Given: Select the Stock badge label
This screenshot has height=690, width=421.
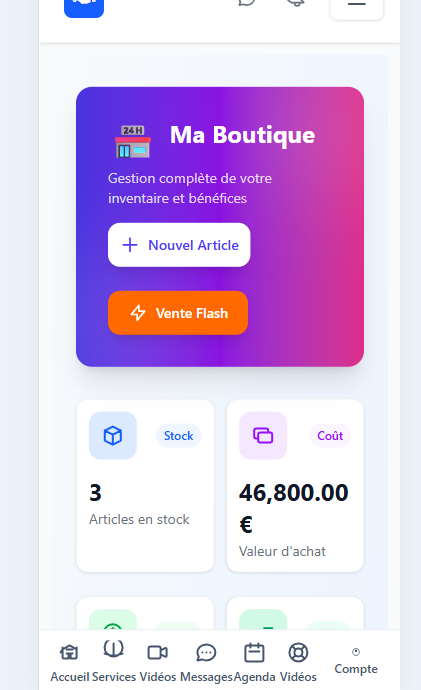Looking at the screenshot, I should [x=179, y=436].
